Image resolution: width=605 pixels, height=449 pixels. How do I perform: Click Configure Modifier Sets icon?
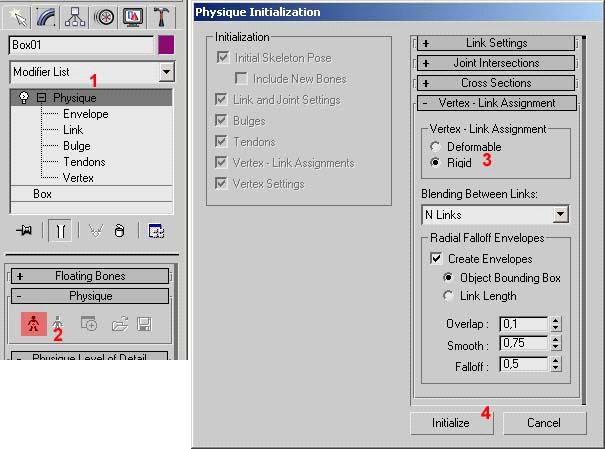coord(156,231)
